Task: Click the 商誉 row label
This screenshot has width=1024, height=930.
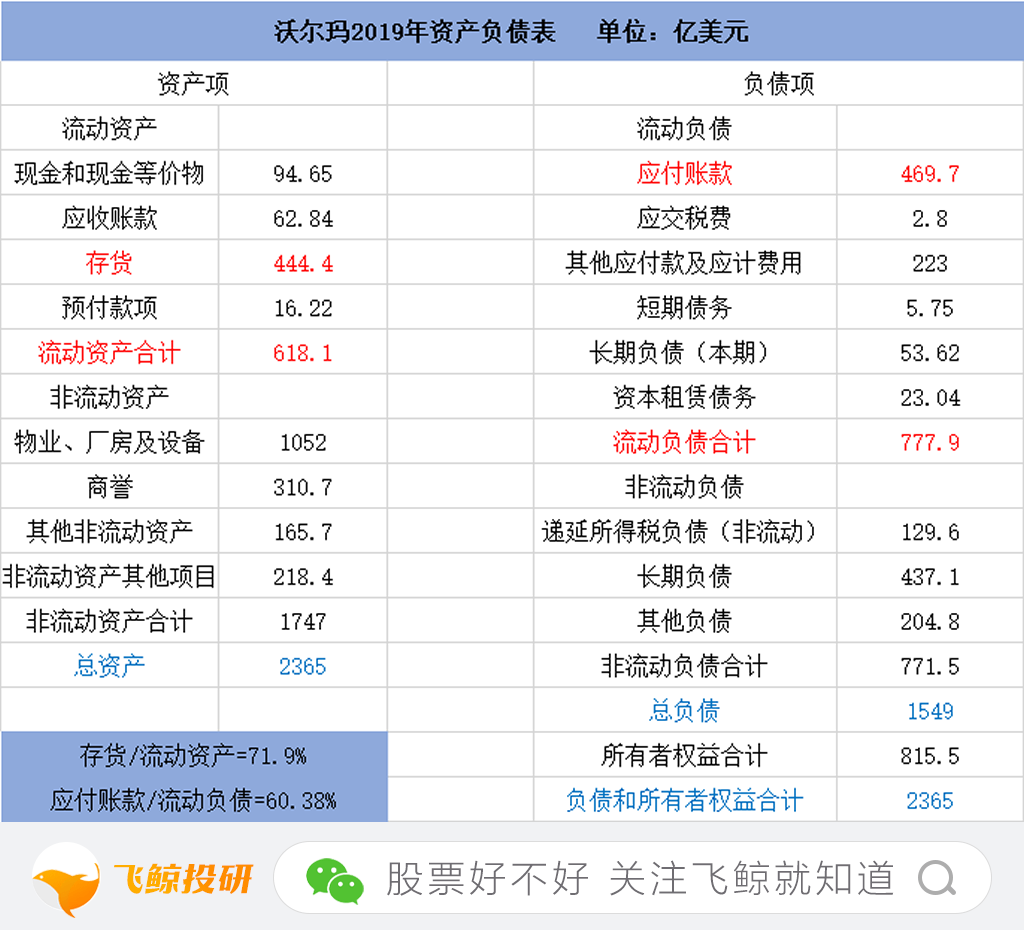Action: pyautogui.click(x=109, y=487)
